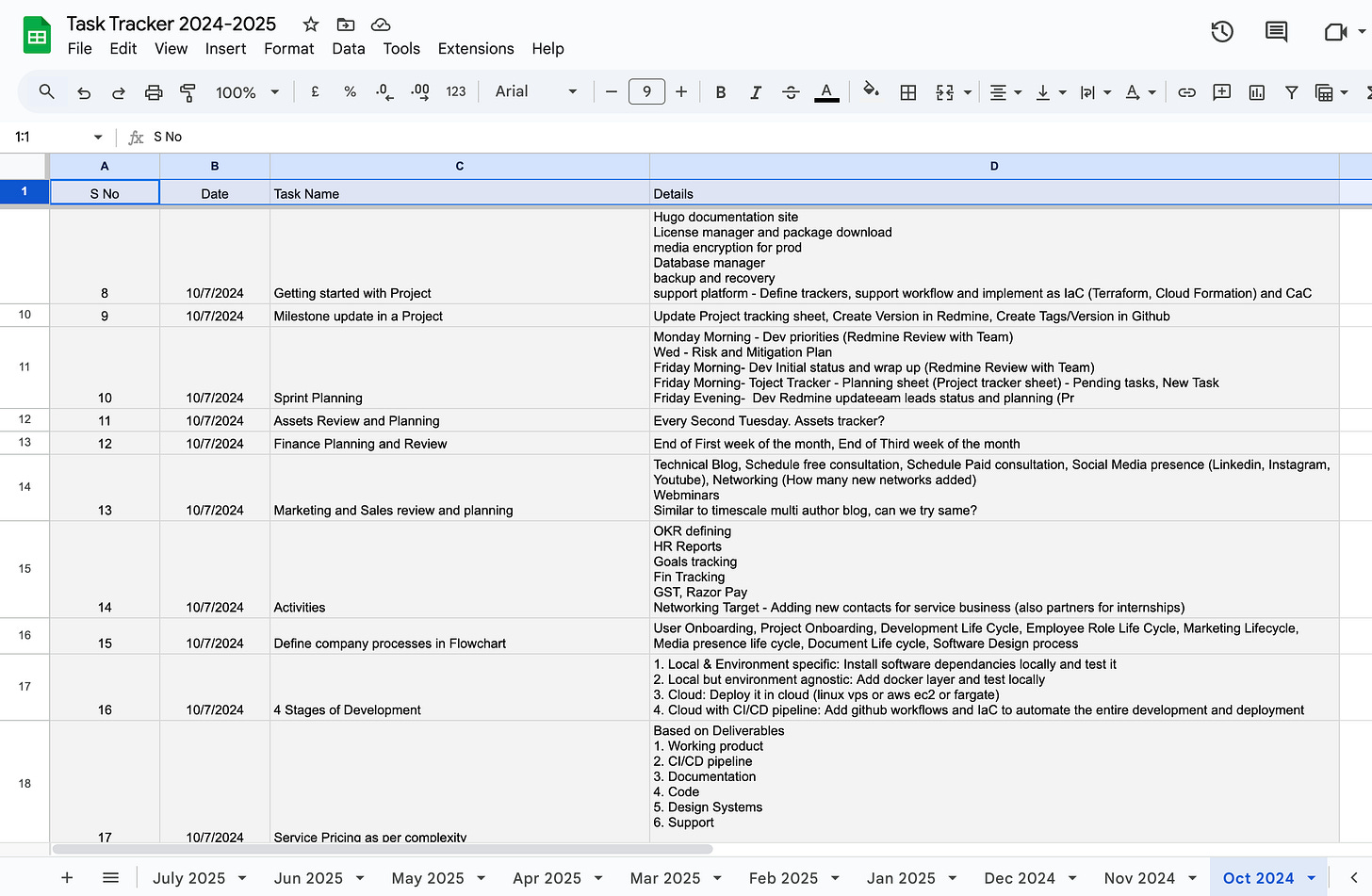Screen dimensions: 1372x896
Task: Open the Arial font dropdown
Action: pos(536,91)
